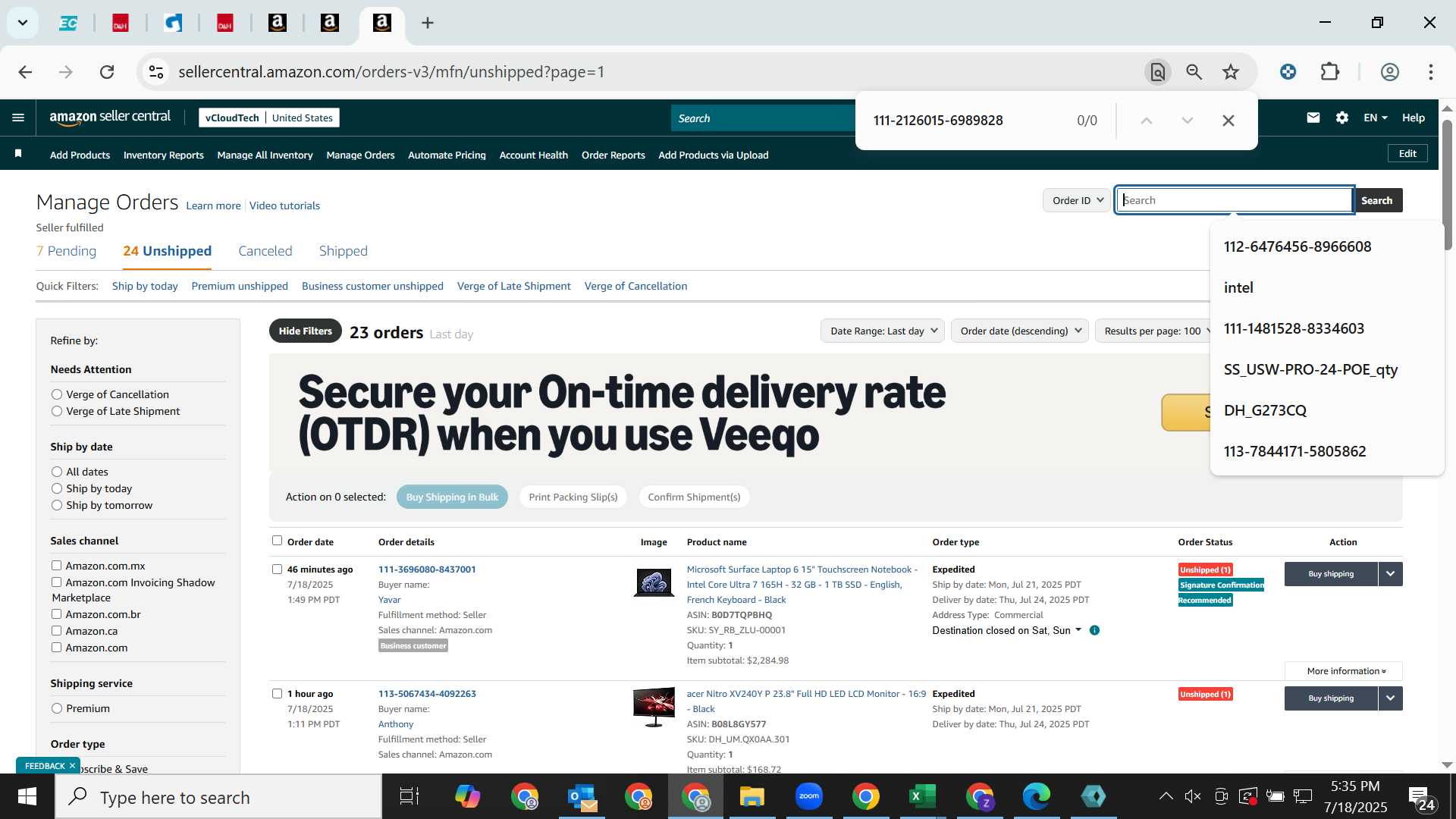Screen dimensions: 1456x819
Task: Pick suggestion 112-6476456-8966608
Action: tap(1298, 246)
